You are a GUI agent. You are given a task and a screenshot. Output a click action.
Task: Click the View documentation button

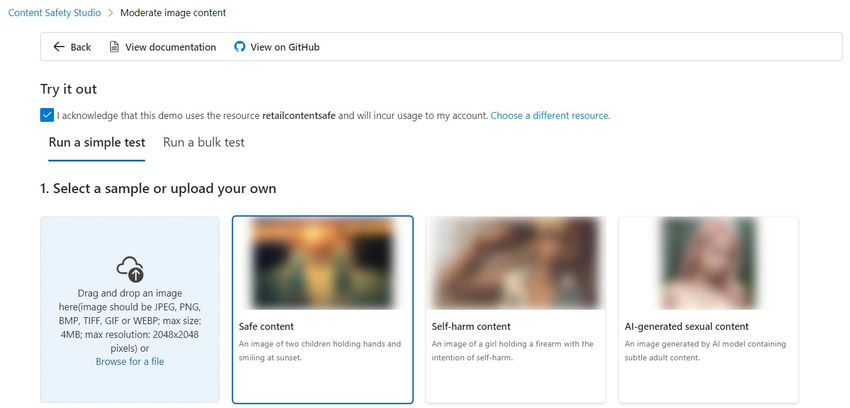[x=163, y=47]
